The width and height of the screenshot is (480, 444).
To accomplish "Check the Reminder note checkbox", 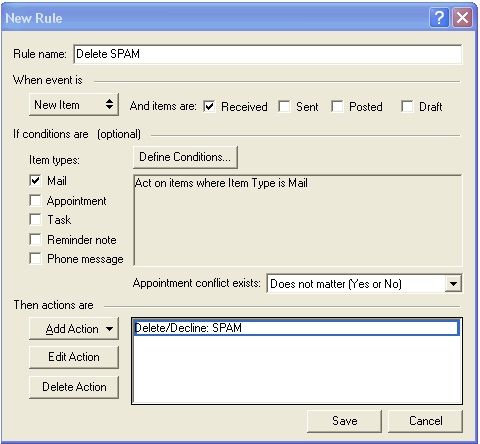I will click(35, 239).
